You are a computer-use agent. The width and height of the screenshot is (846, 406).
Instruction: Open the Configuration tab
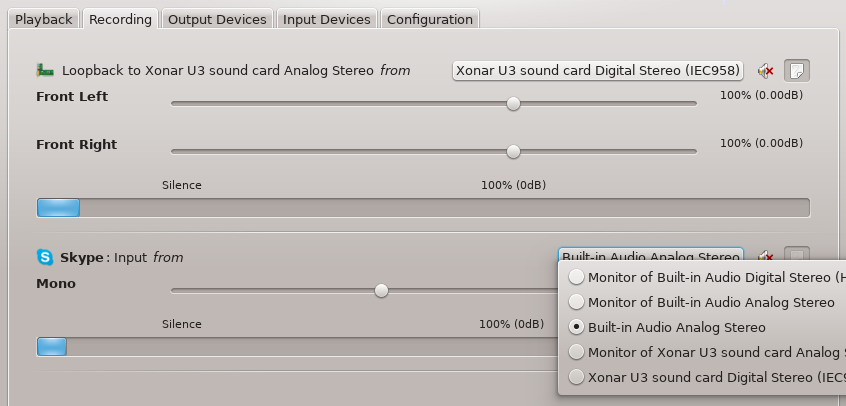pyautogui.click(x=429, y=19)
